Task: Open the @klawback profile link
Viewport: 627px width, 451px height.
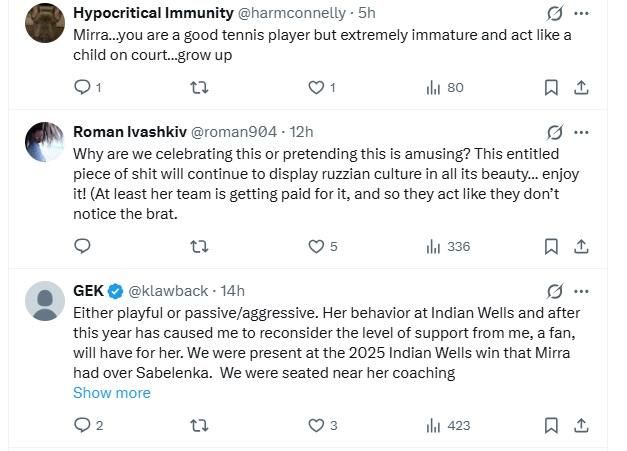Action: tap(168, 291)
